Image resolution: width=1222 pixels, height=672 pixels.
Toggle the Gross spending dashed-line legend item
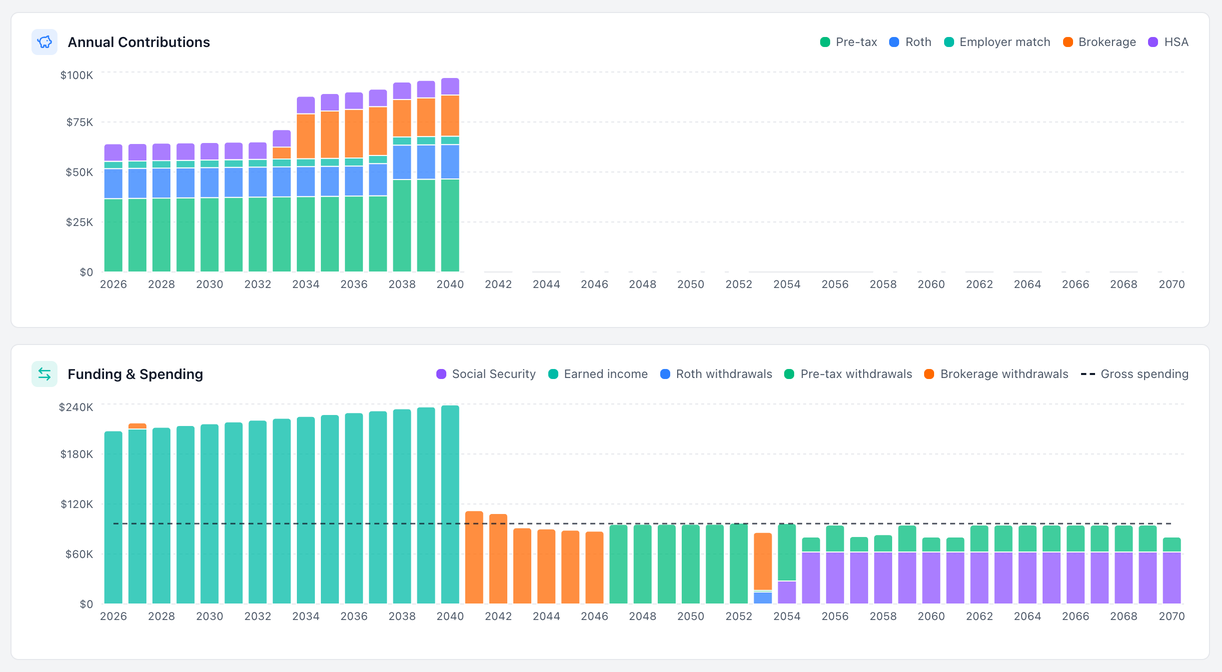(x=1135, y=374)
